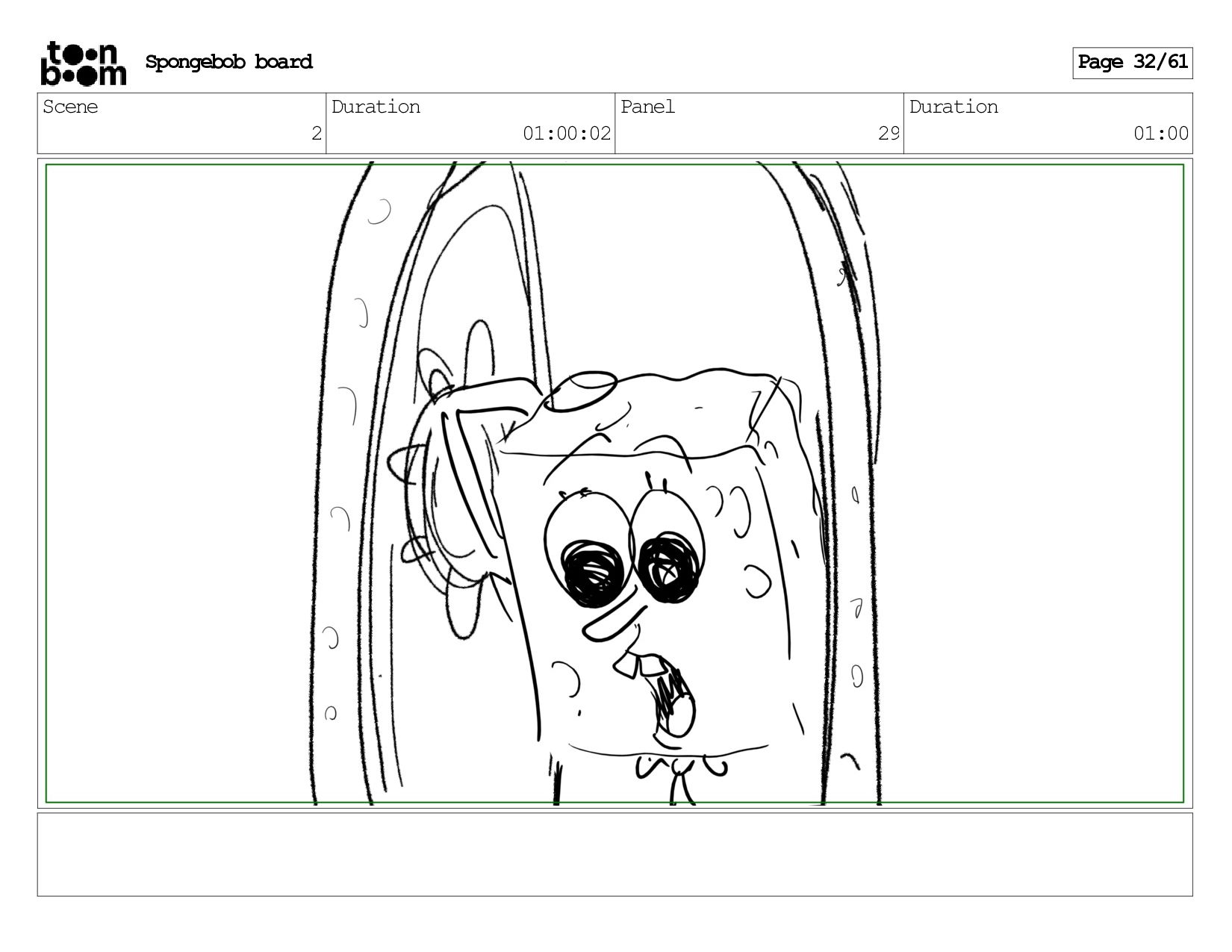
Task: Click the Spongebob storyboard sketch panel
Action: coord(615,483)
